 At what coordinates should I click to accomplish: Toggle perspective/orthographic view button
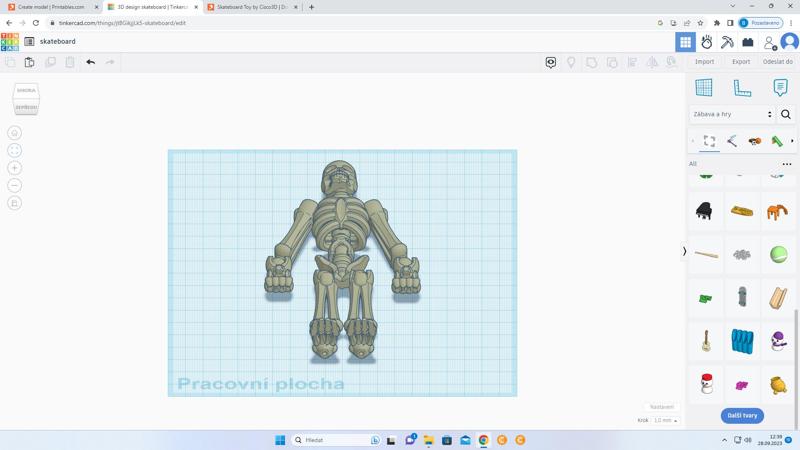coord(15,203)
